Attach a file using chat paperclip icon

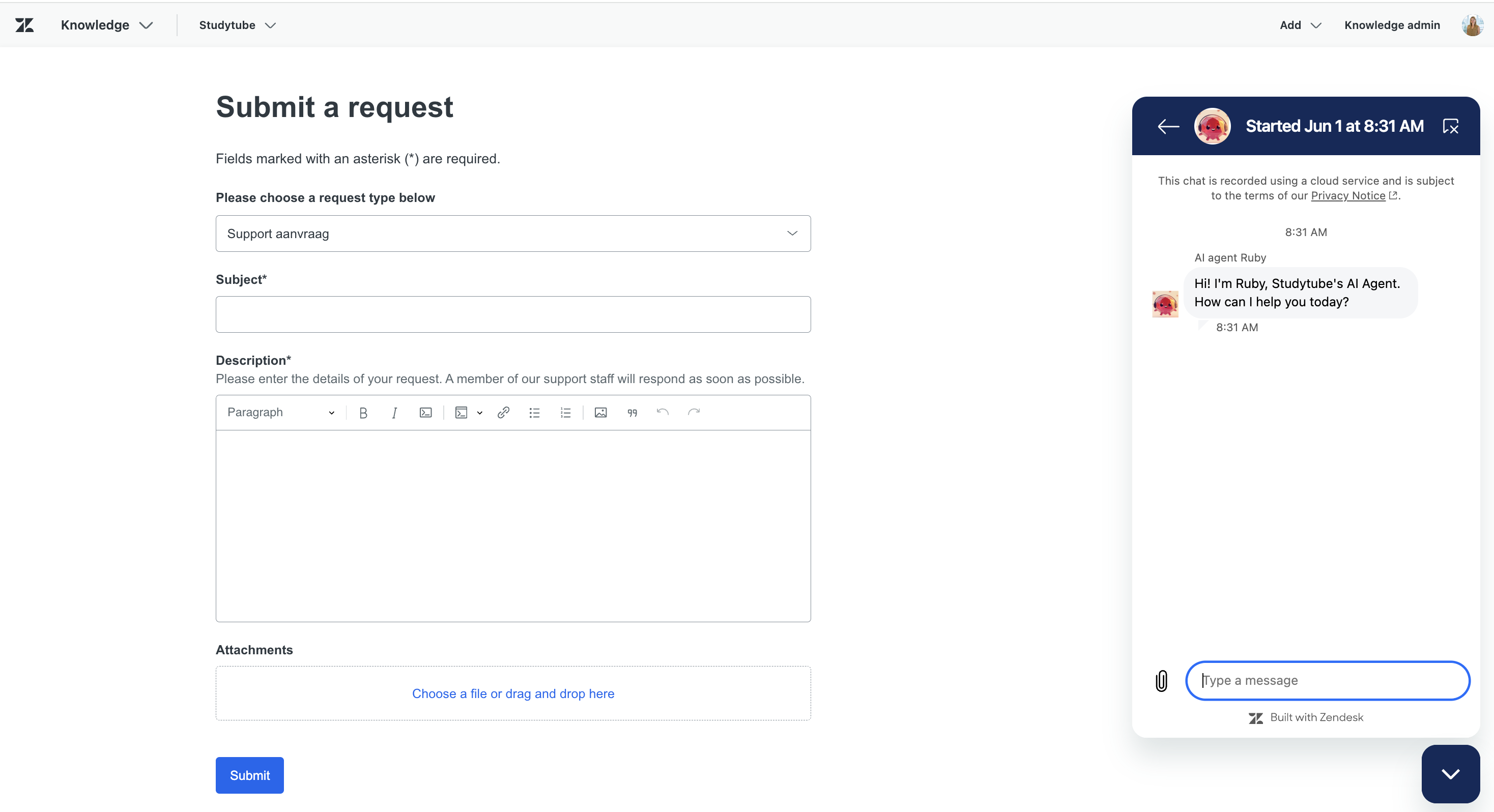click(x=1161, y=680)
